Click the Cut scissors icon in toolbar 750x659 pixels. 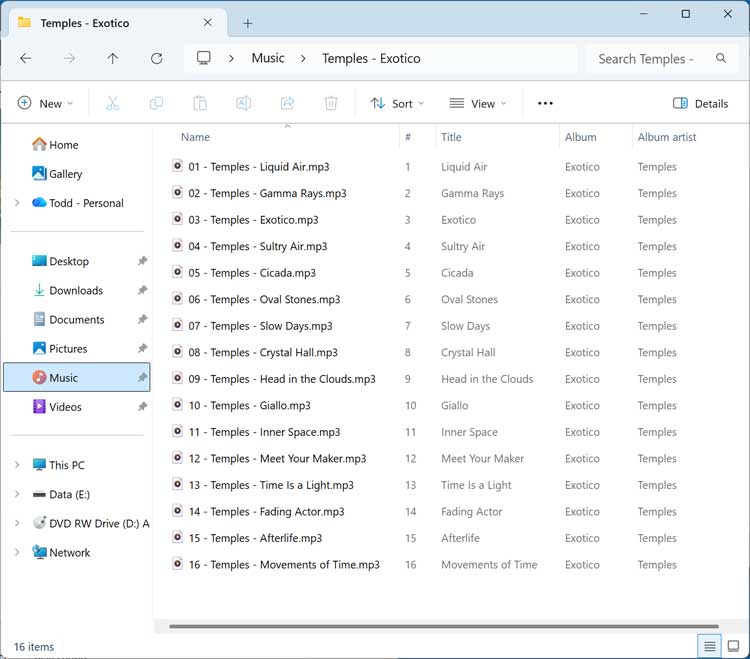(x=112, y=103)
